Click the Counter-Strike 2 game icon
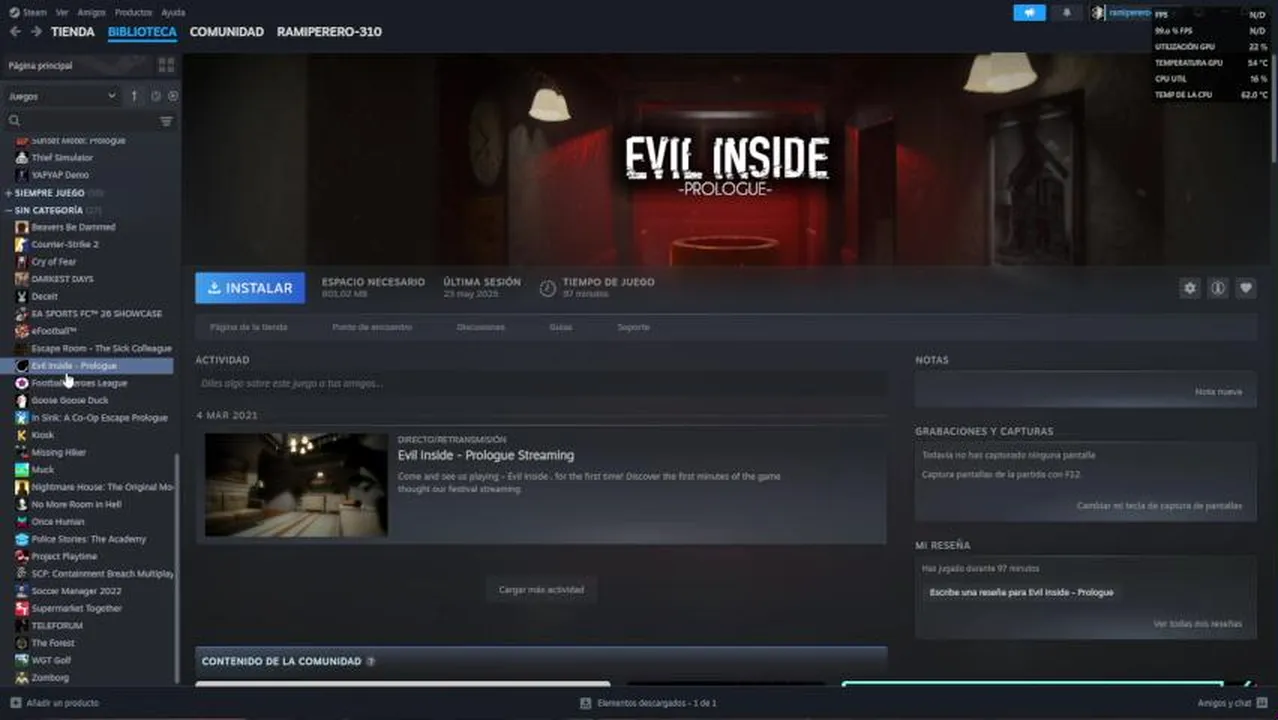1278x720 pixels. click(22, 244)
